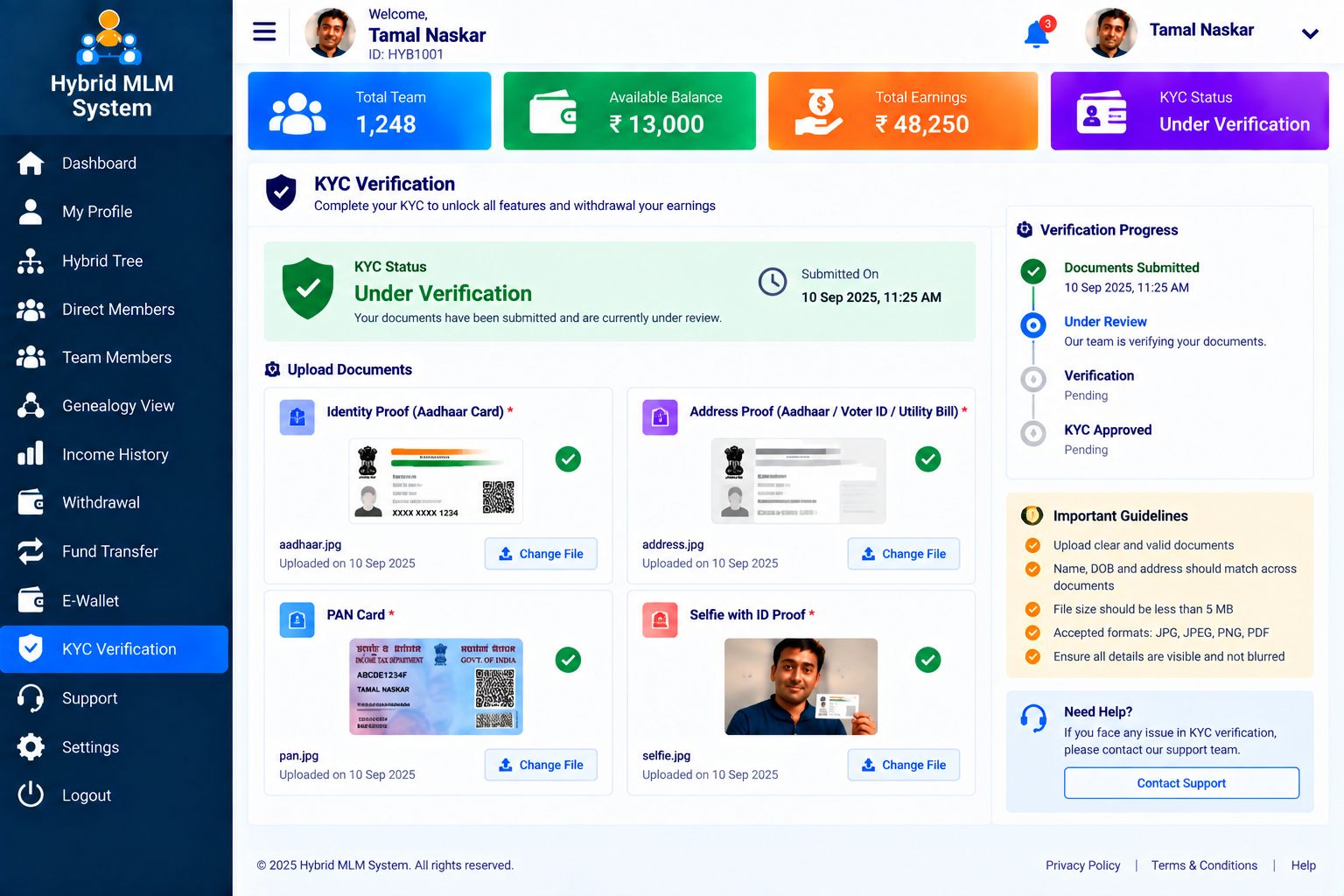
Task: Click the Settings gear icon
Action: [x=31, y=747]
